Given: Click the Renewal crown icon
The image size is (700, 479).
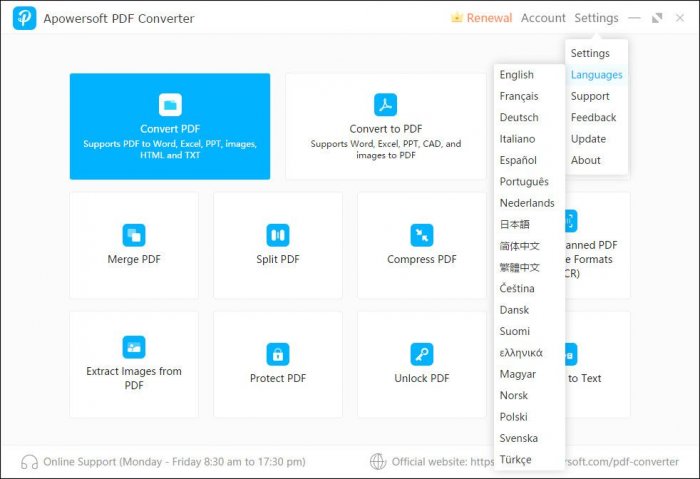Looking at the screenshot, I should 456,17.
